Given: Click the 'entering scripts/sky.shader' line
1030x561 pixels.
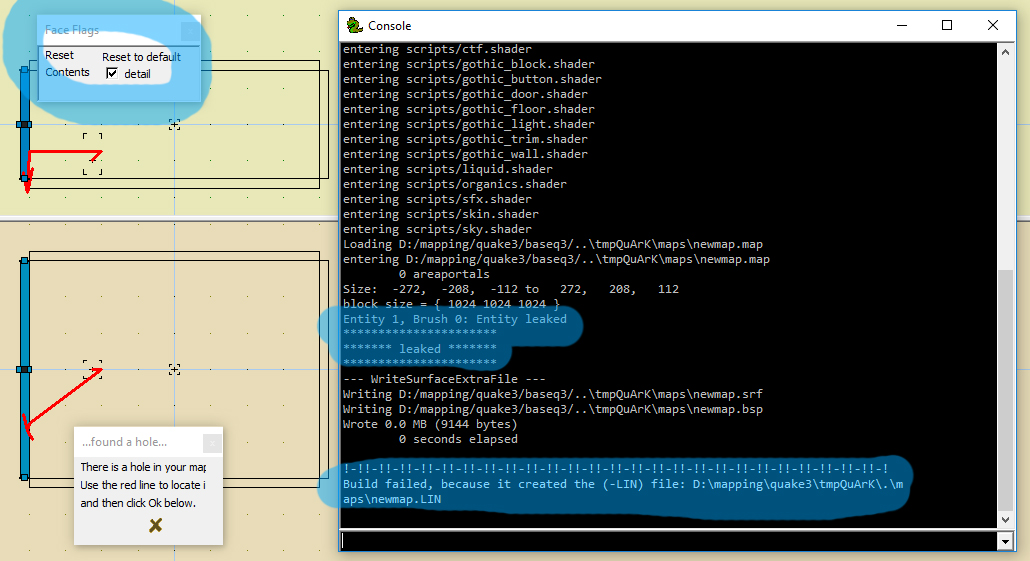Looking at the screenshot, I should [x=437, y=229].
